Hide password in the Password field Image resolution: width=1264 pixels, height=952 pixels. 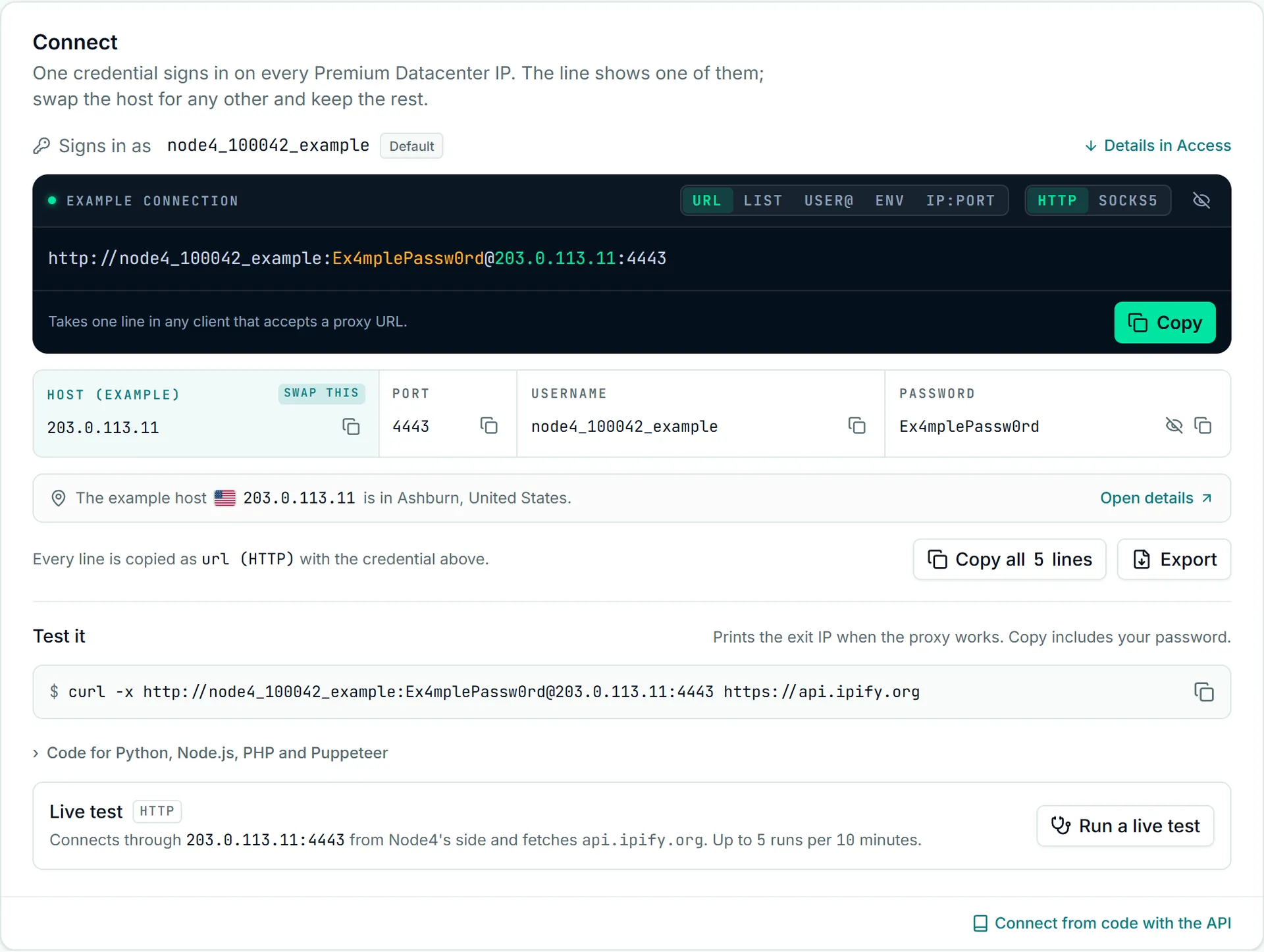(x=1174, y=425)
